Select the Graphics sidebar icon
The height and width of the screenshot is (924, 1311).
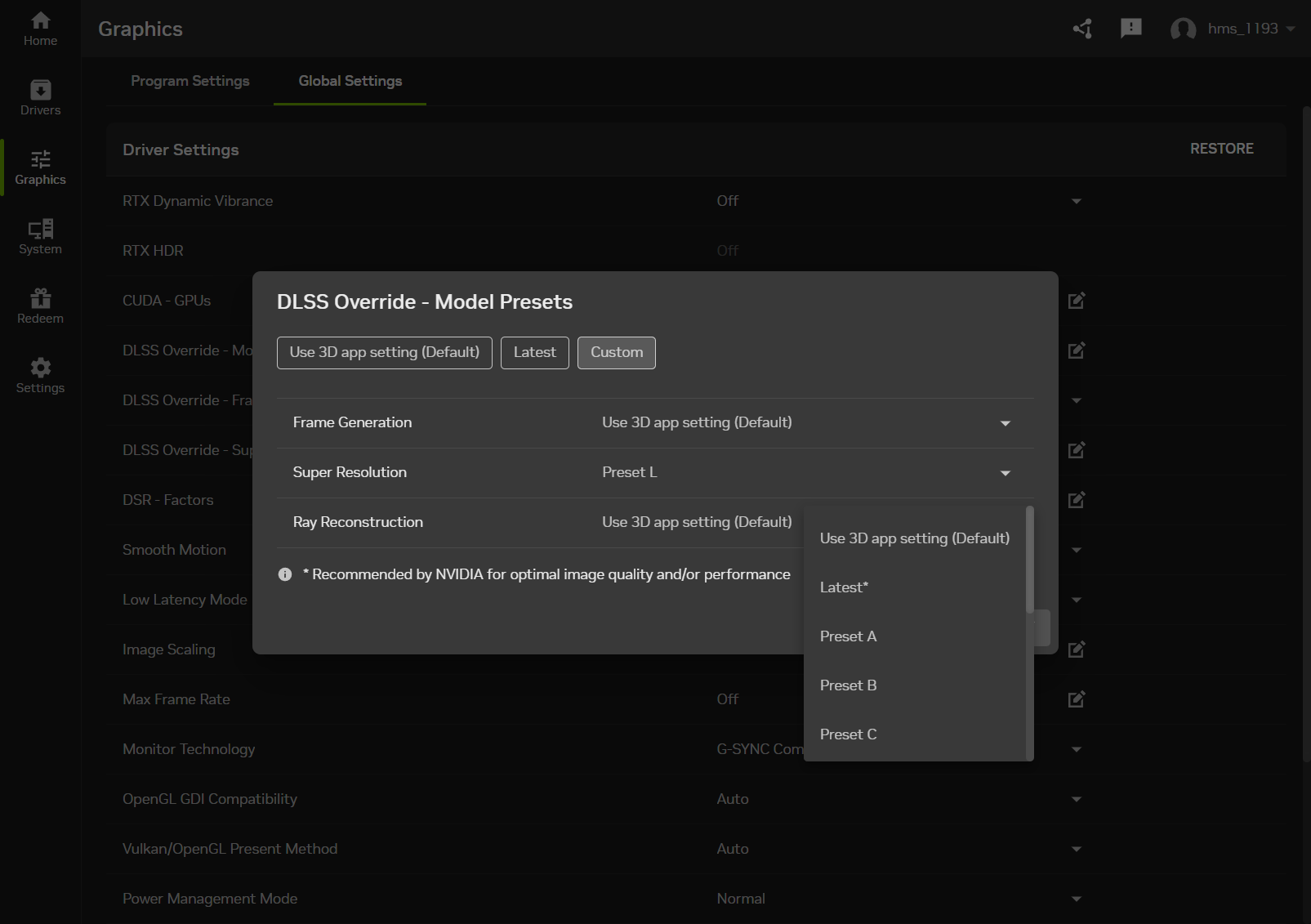(40, 167)
